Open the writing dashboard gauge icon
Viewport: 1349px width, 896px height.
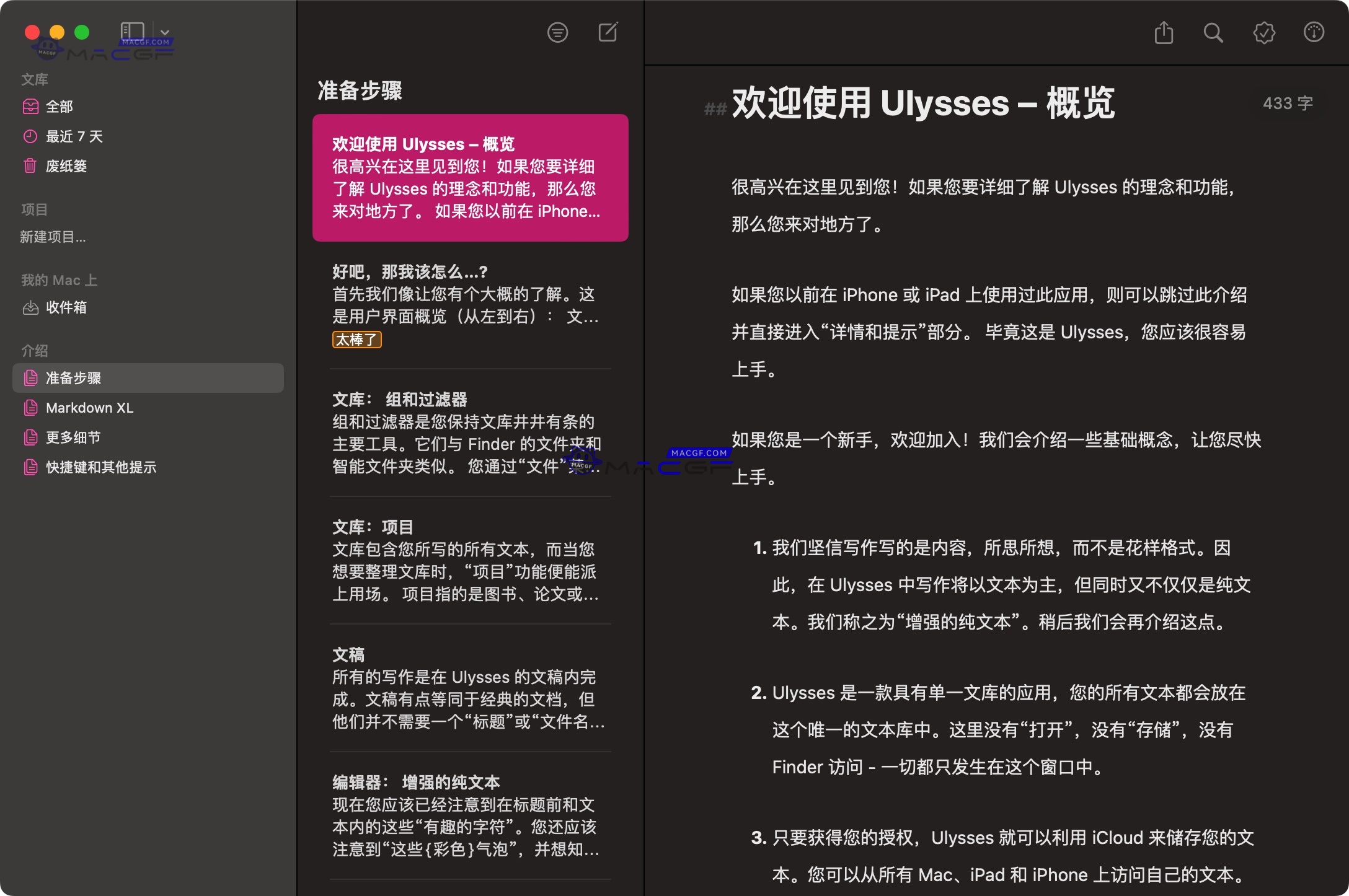click(x=1314, y=33)
